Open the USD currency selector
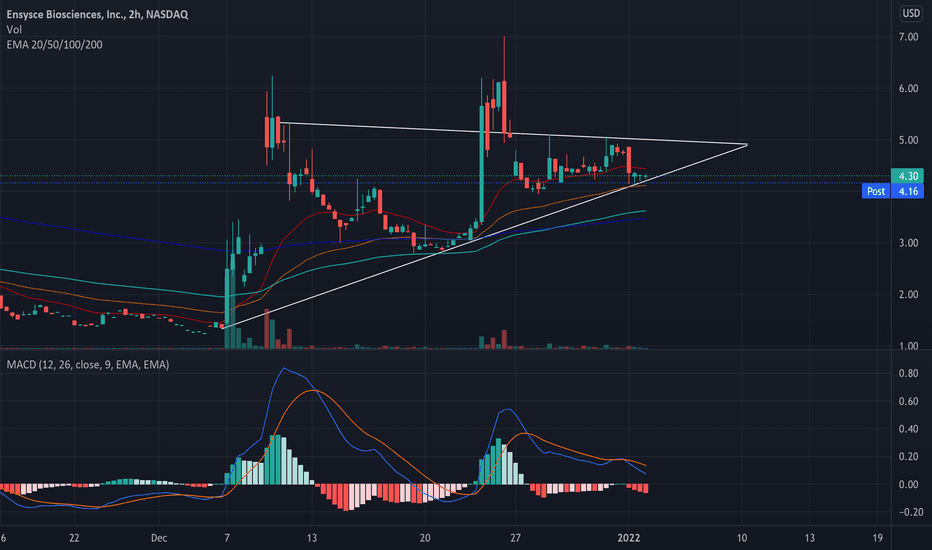 point(911,13)
